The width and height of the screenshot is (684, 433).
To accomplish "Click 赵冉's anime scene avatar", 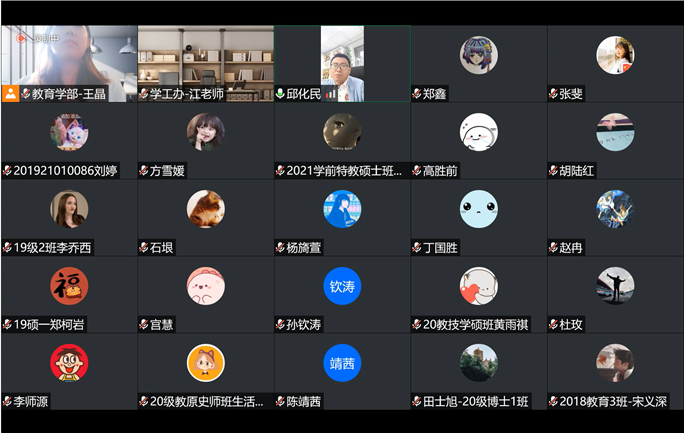I will 615,209.
